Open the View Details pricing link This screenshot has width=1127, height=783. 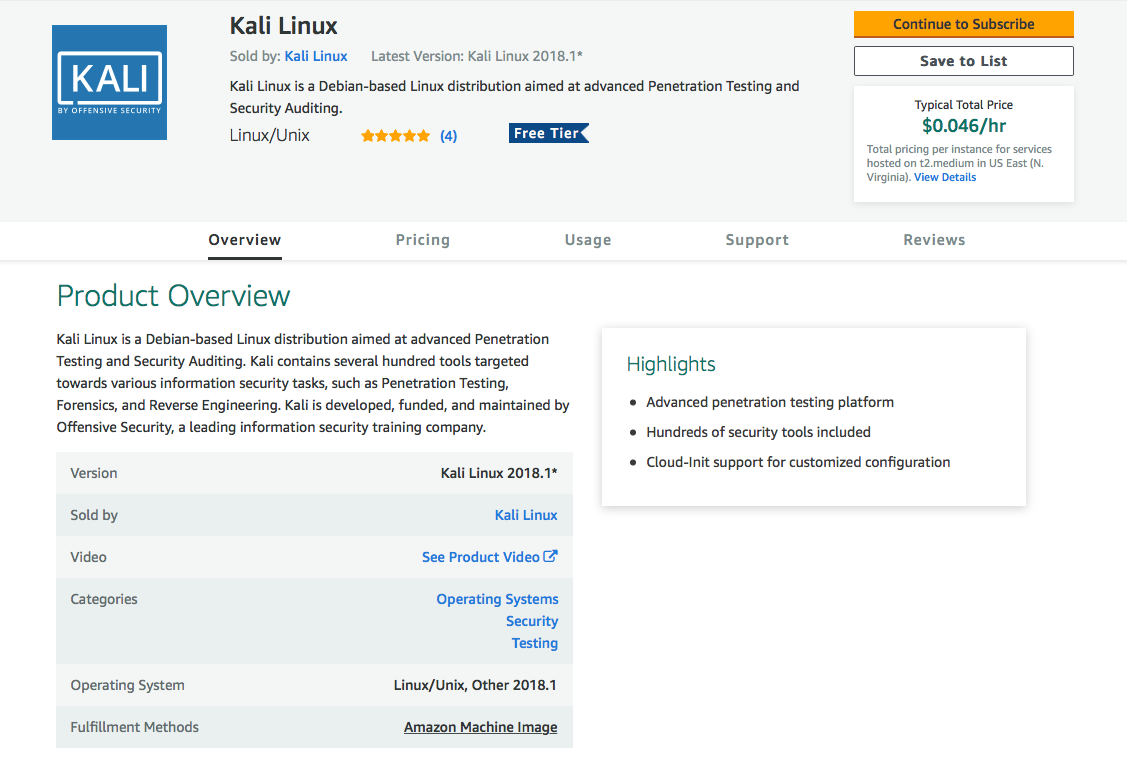[945, 177]
